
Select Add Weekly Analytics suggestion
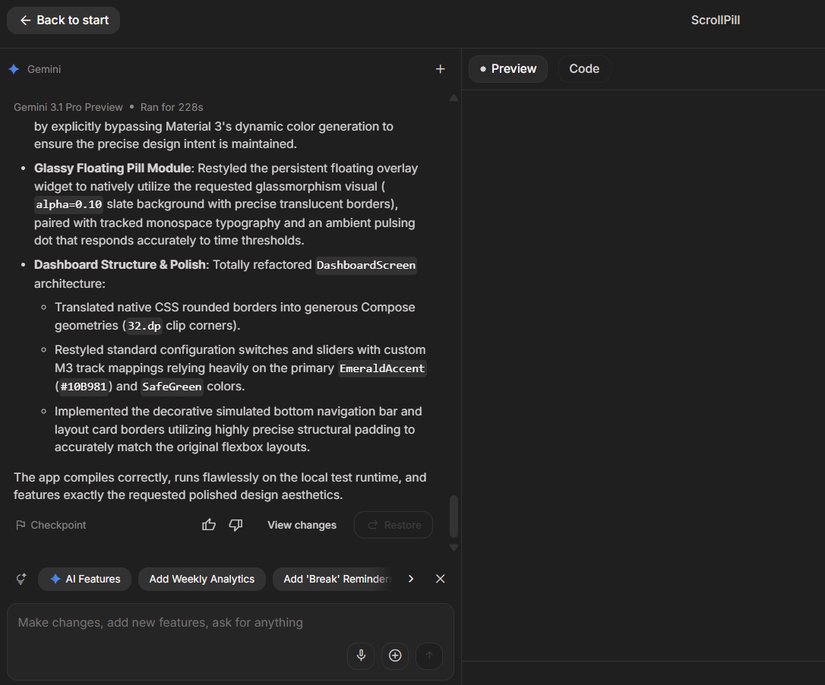202,579
